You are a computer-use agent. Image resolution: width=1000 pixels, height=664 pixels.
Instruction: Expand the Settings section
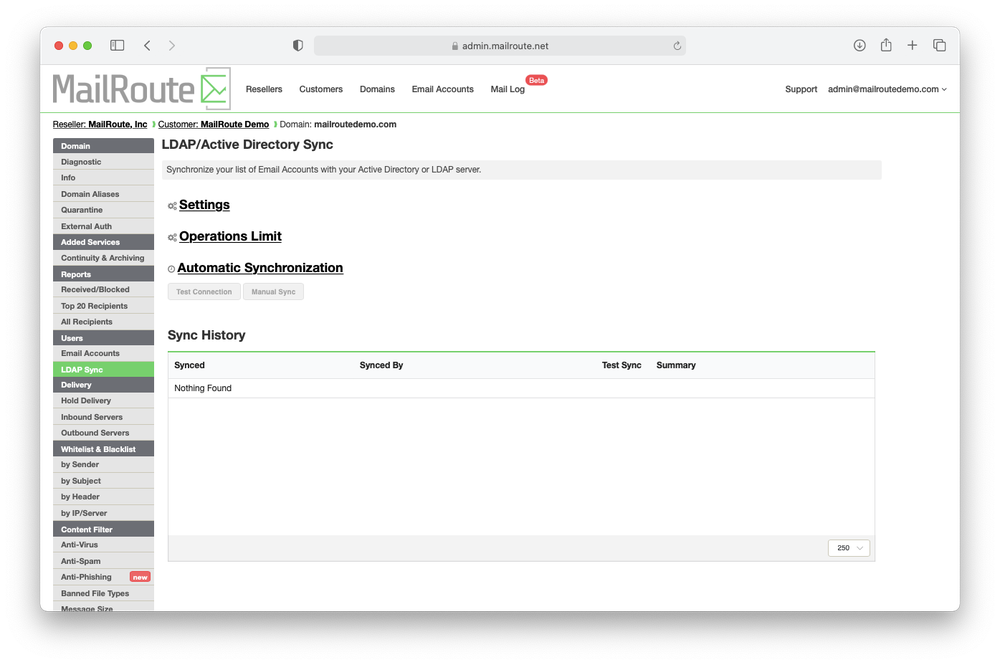(204, 205)
